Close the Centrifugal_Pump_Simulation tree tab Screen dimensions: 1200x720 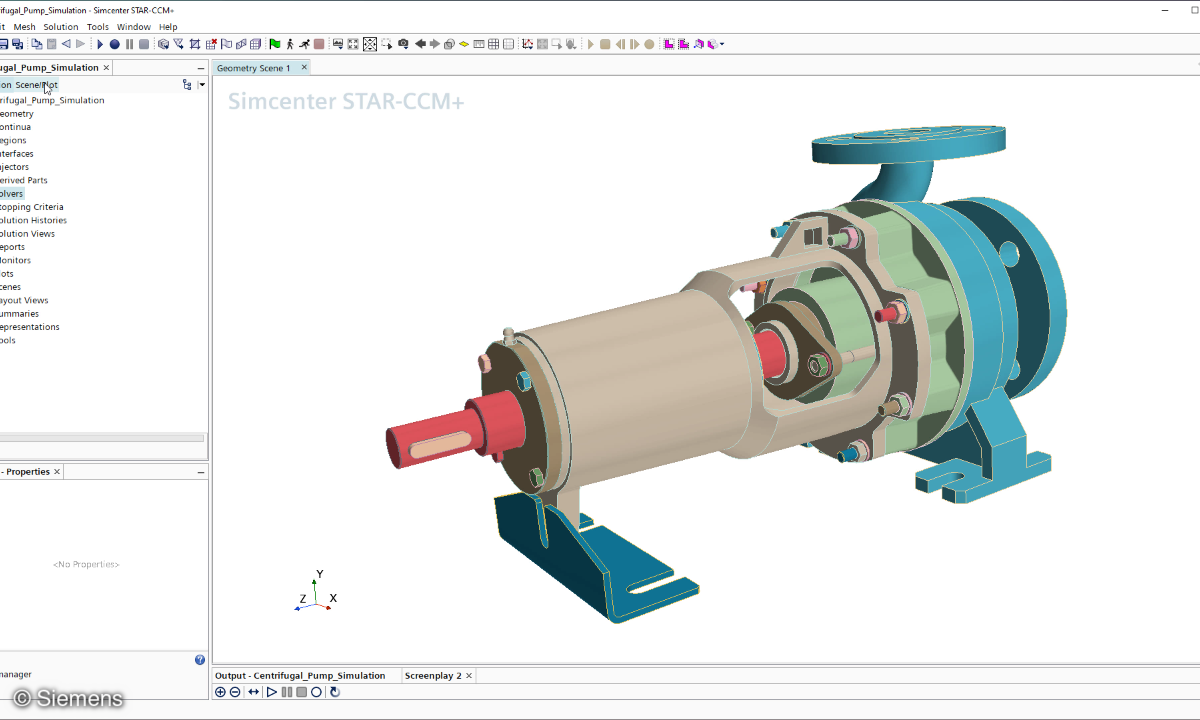coord(106,68)
